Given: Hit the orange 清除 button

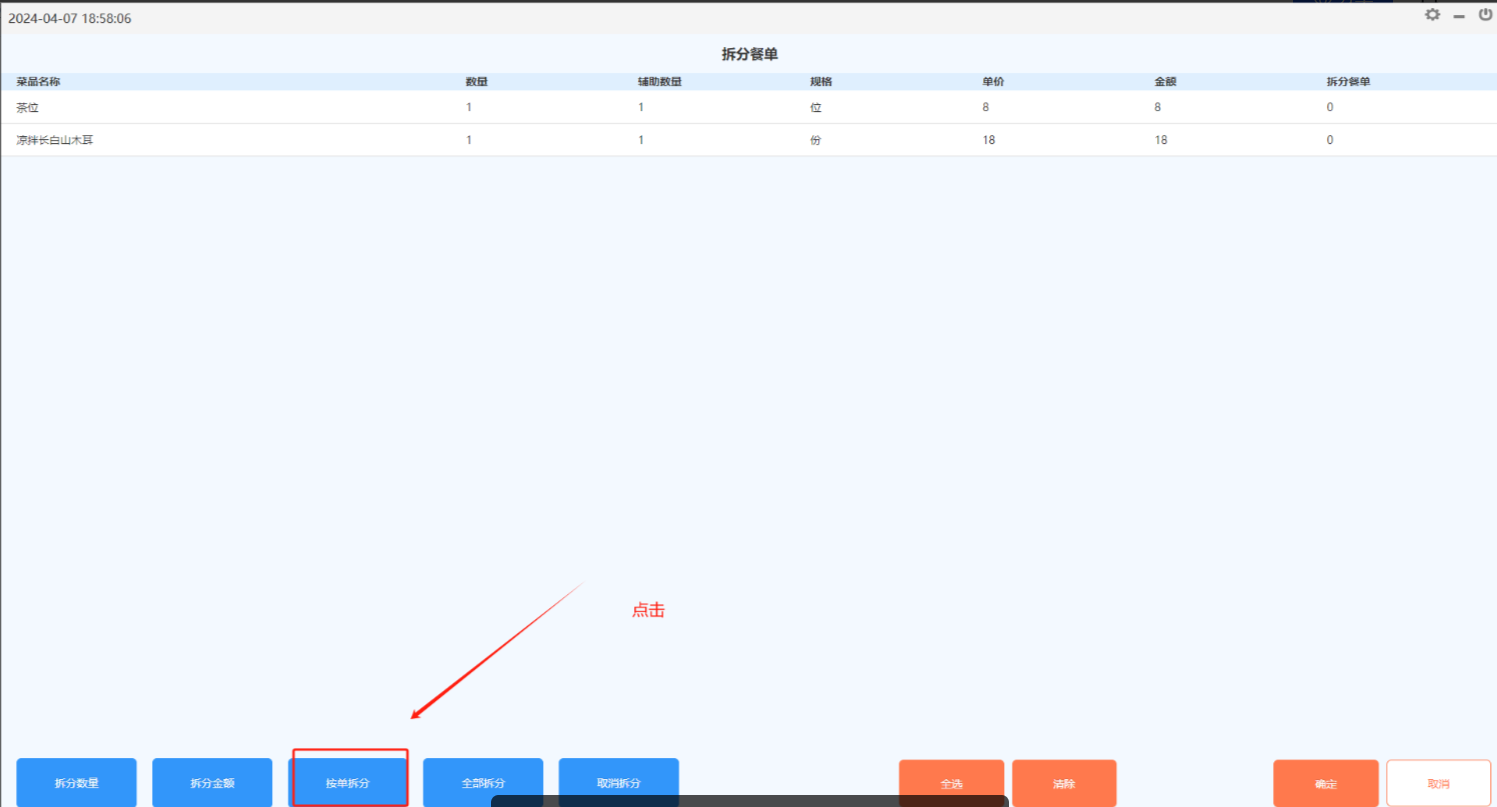Looking at the screenshot, I should [x=1064, y=783].
